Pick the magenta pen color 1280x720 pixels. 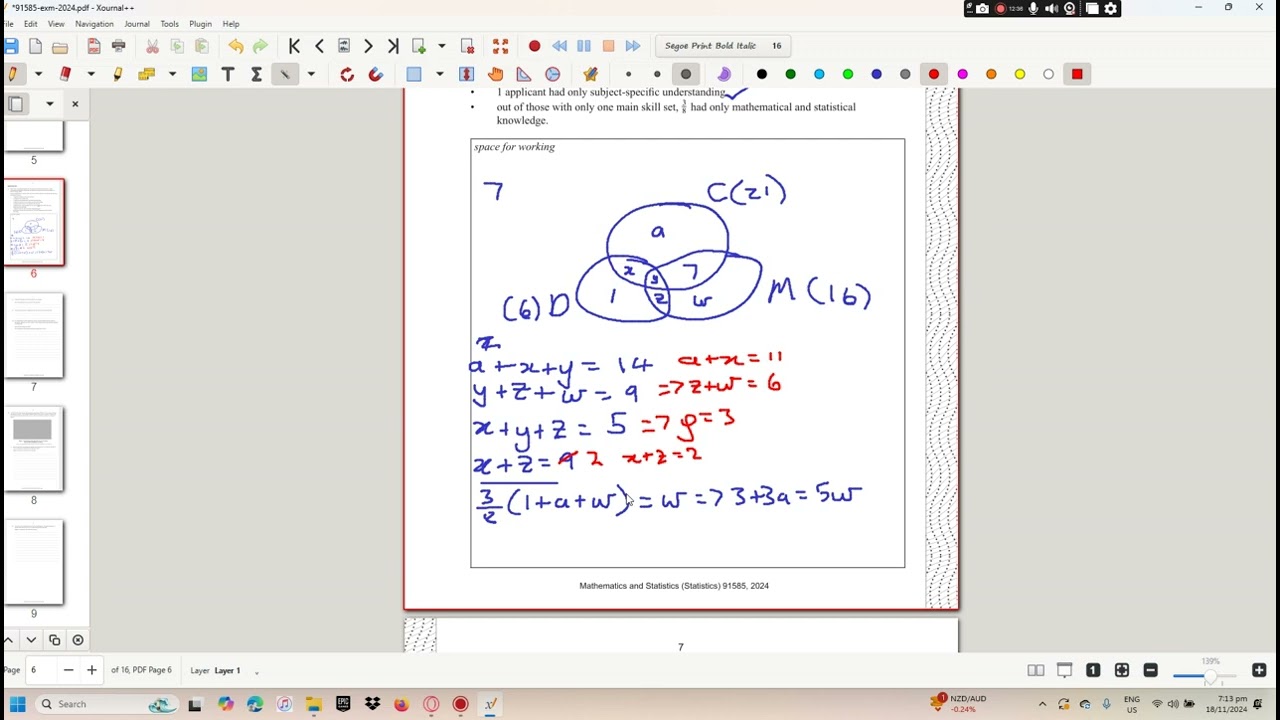pos(962,74)
